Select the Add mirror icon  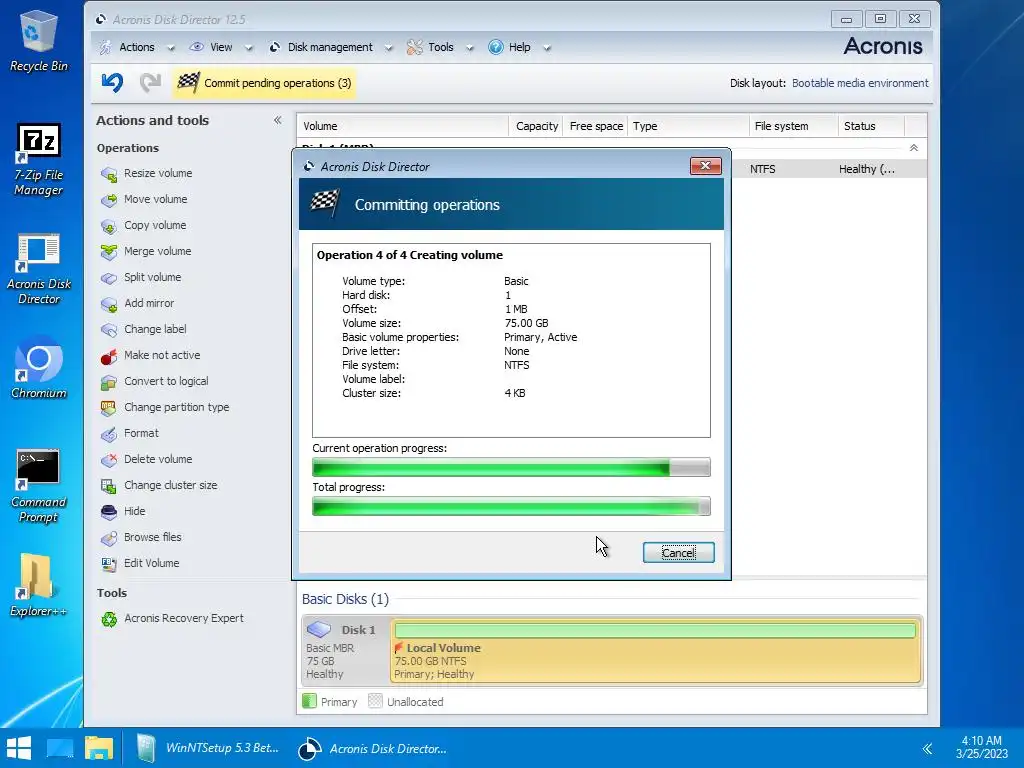[x=109, y=304]
